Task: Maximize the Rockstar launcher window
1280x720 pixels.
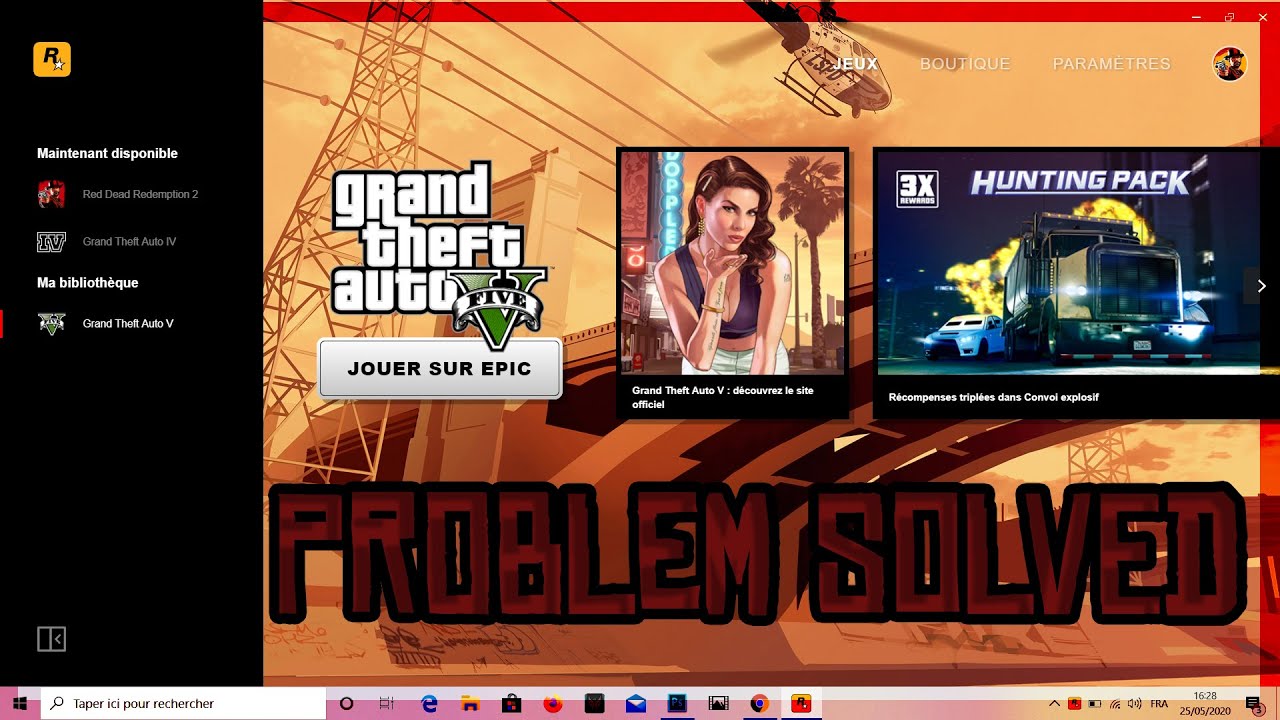Action: (x=1229, y=17)
